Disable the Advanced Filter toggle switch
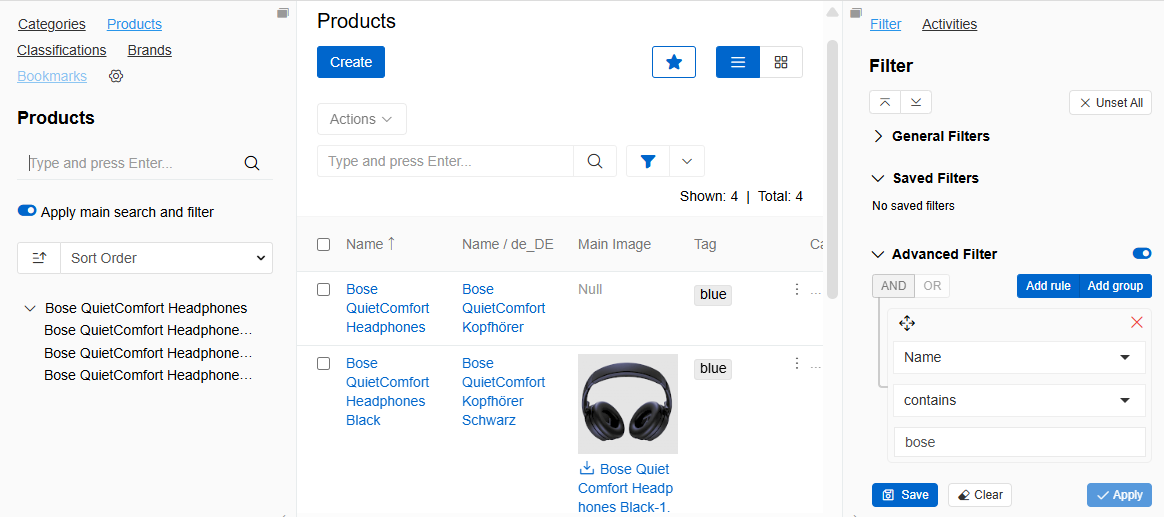This screenshot has width=1164, height=517. pyautogui.click(x=1141, y=254)
